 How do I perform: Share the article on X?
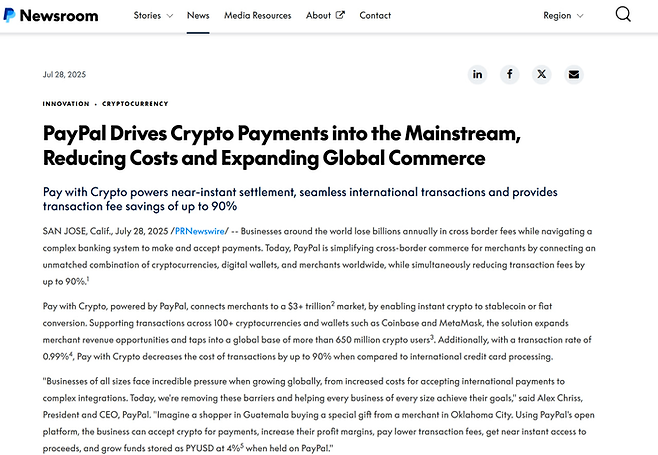(542, 74)
